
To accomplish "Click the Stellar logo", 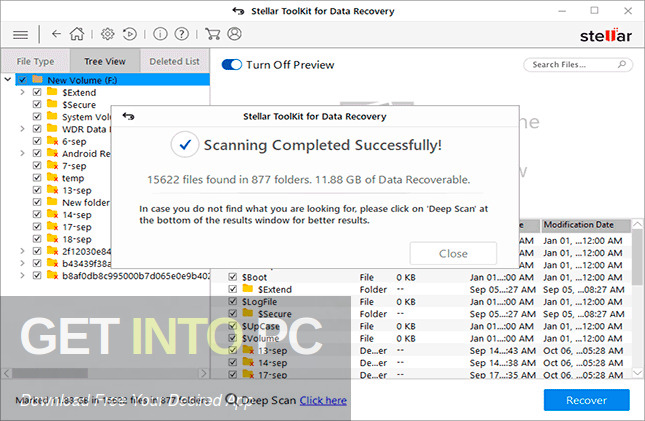I will point(606,35).
